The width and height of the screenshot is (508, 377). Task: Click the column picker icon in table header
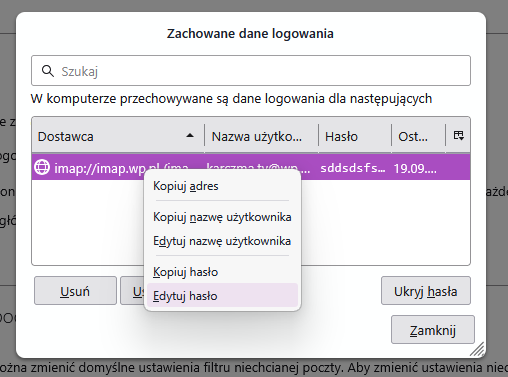pyautogui.click(x=458, y=135)
